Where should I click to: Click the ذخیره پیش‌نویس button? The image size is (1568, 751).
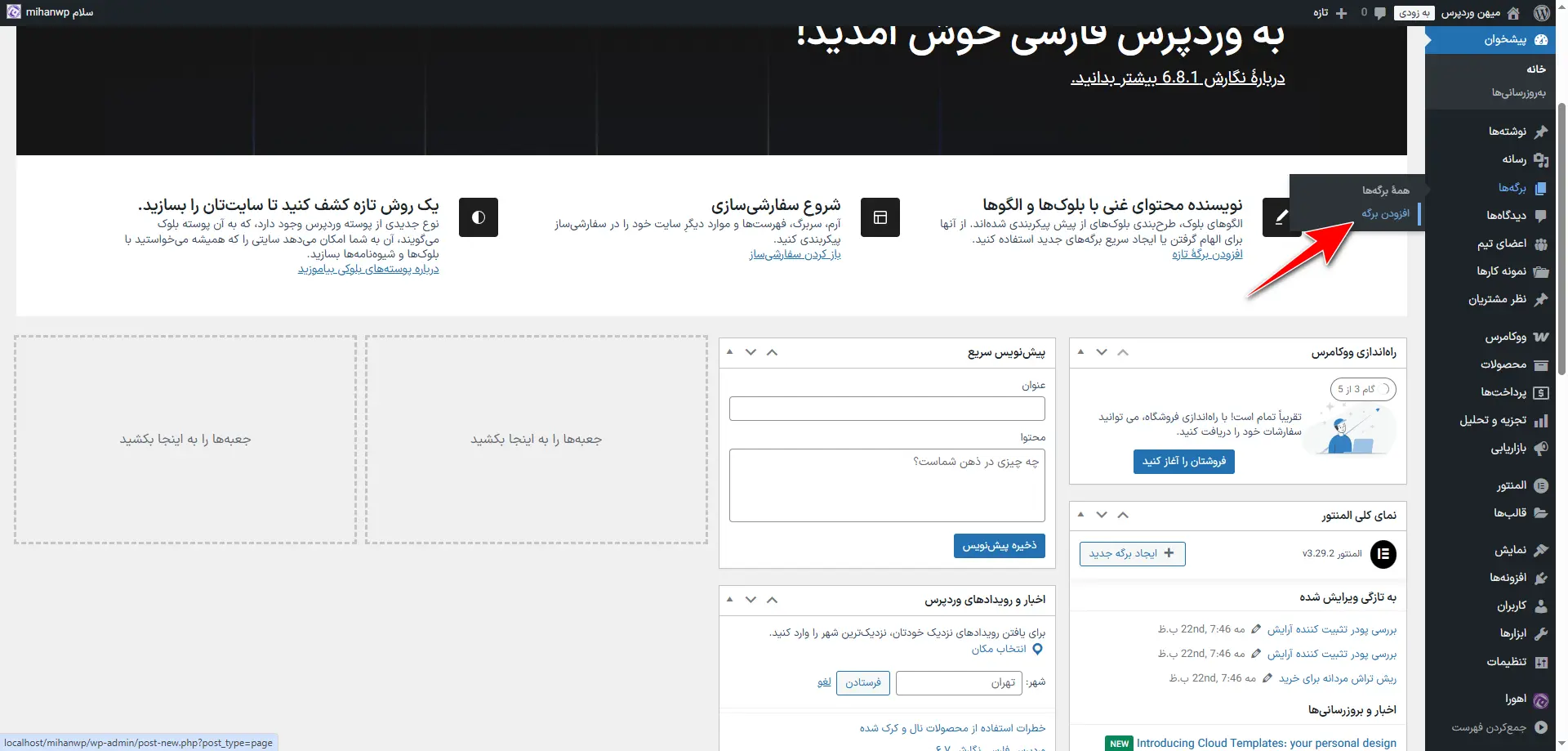point(999,546)
